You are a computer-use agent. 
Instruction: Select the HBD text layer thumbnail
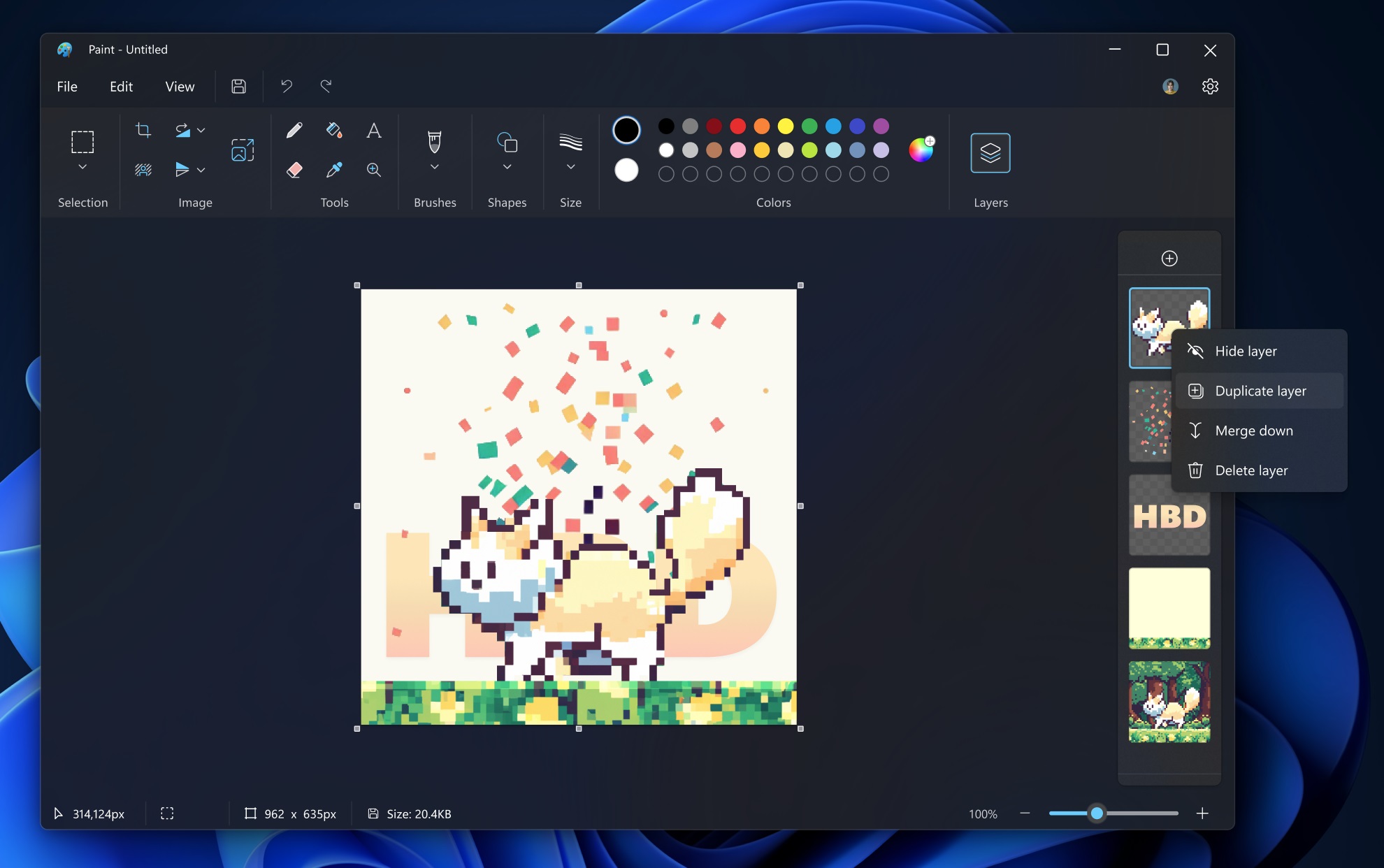(x=1169, y=515)
